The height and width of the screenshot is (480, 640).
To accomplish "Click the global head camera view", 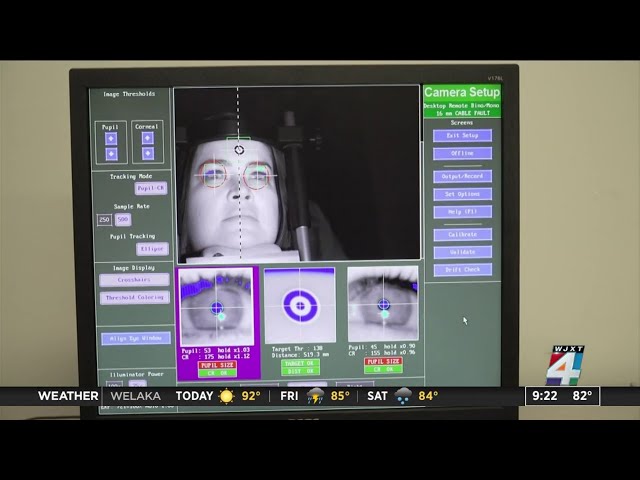I will 297,173.
